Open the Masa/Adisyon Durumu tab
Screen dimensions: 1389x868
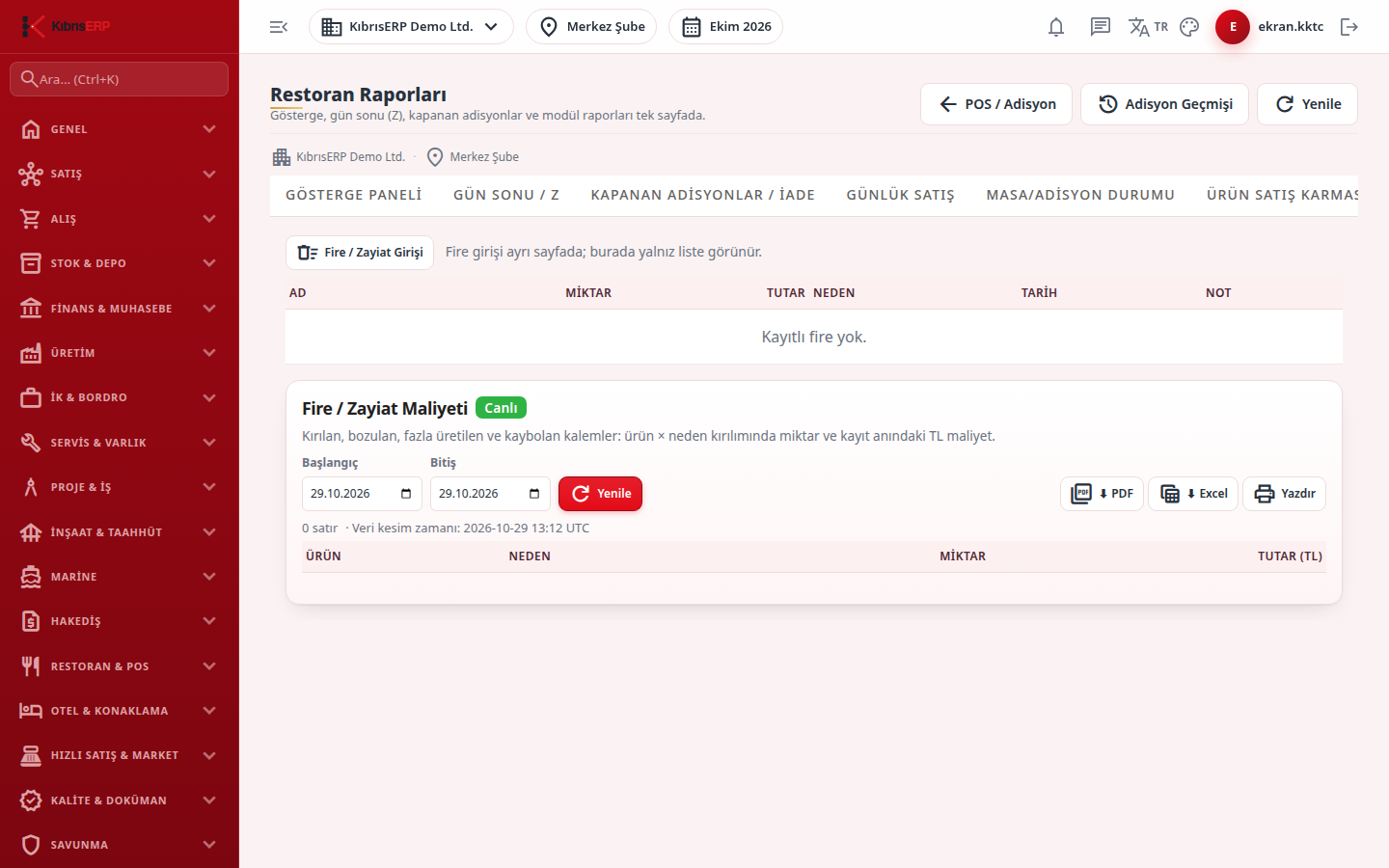(1080, 195)
